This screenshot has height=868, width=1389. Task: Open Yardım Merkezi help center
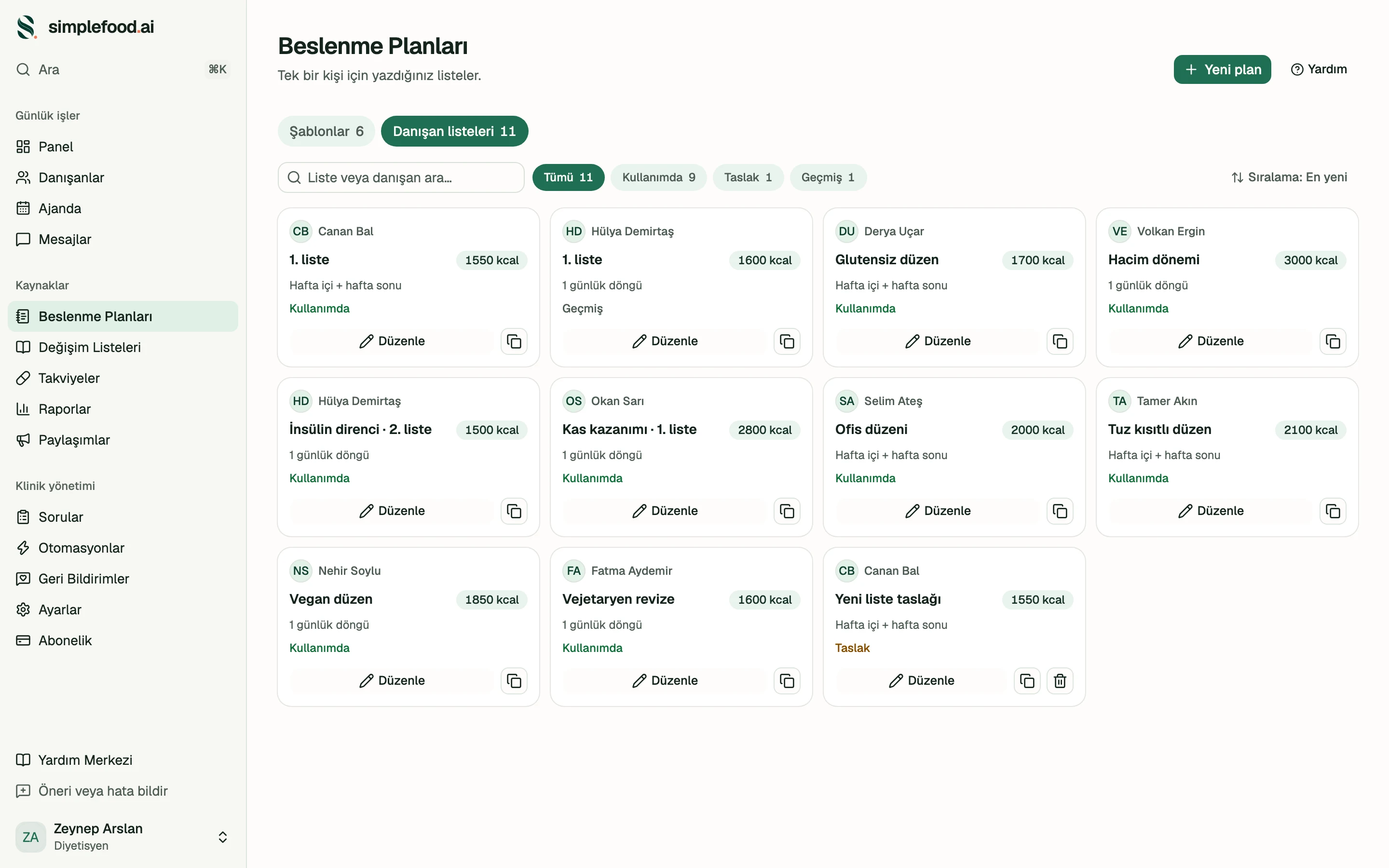point(123,760)
